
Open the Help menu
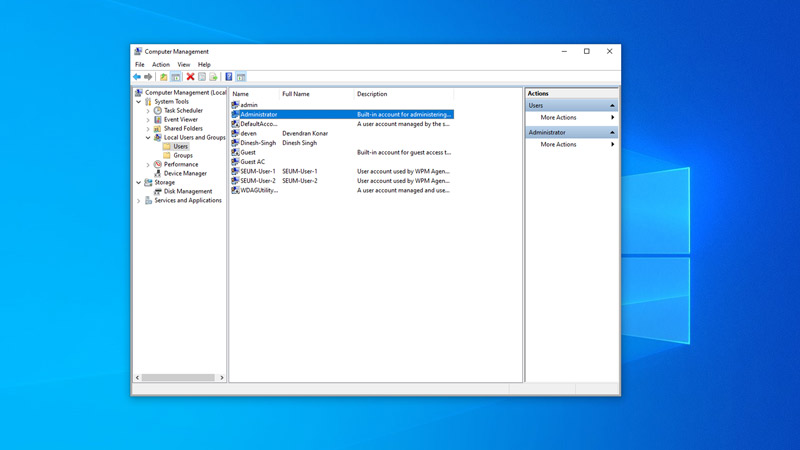(x=204, y=65)
